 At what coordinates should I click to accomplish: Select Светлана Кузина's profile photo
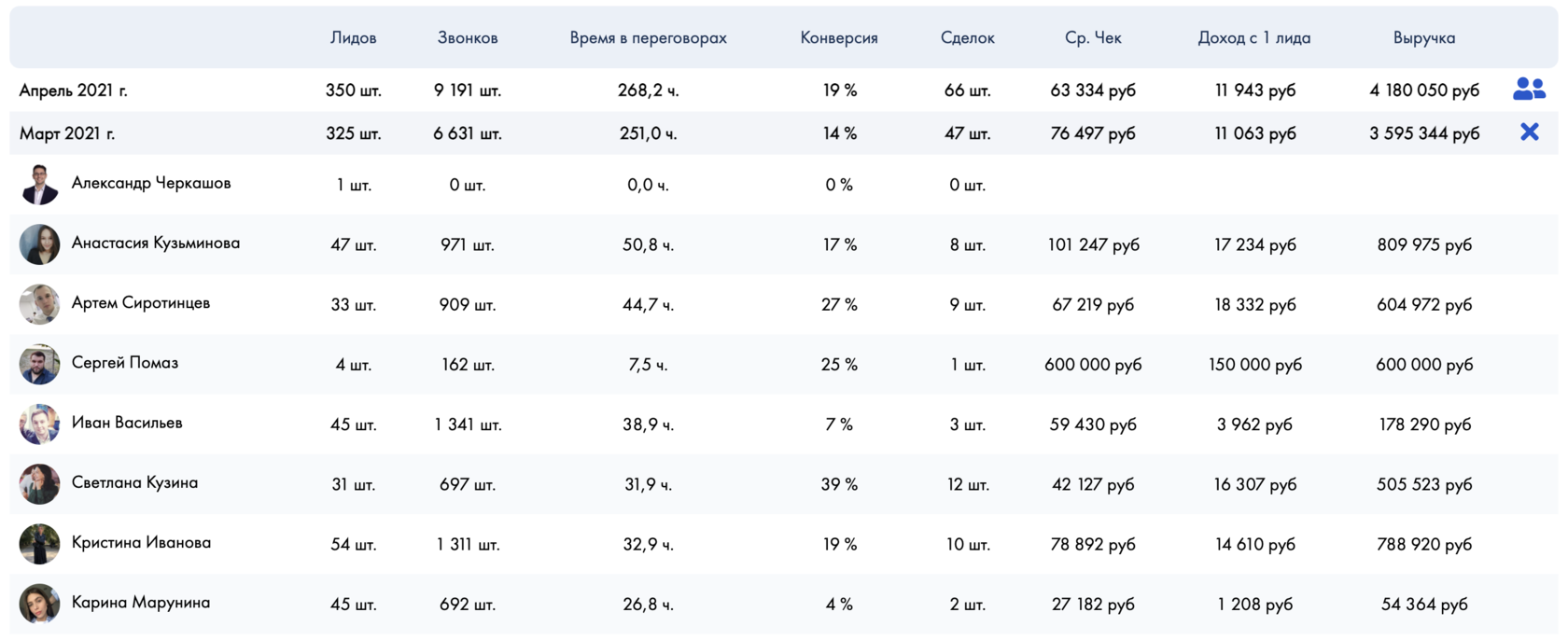[x=39, y=484]
